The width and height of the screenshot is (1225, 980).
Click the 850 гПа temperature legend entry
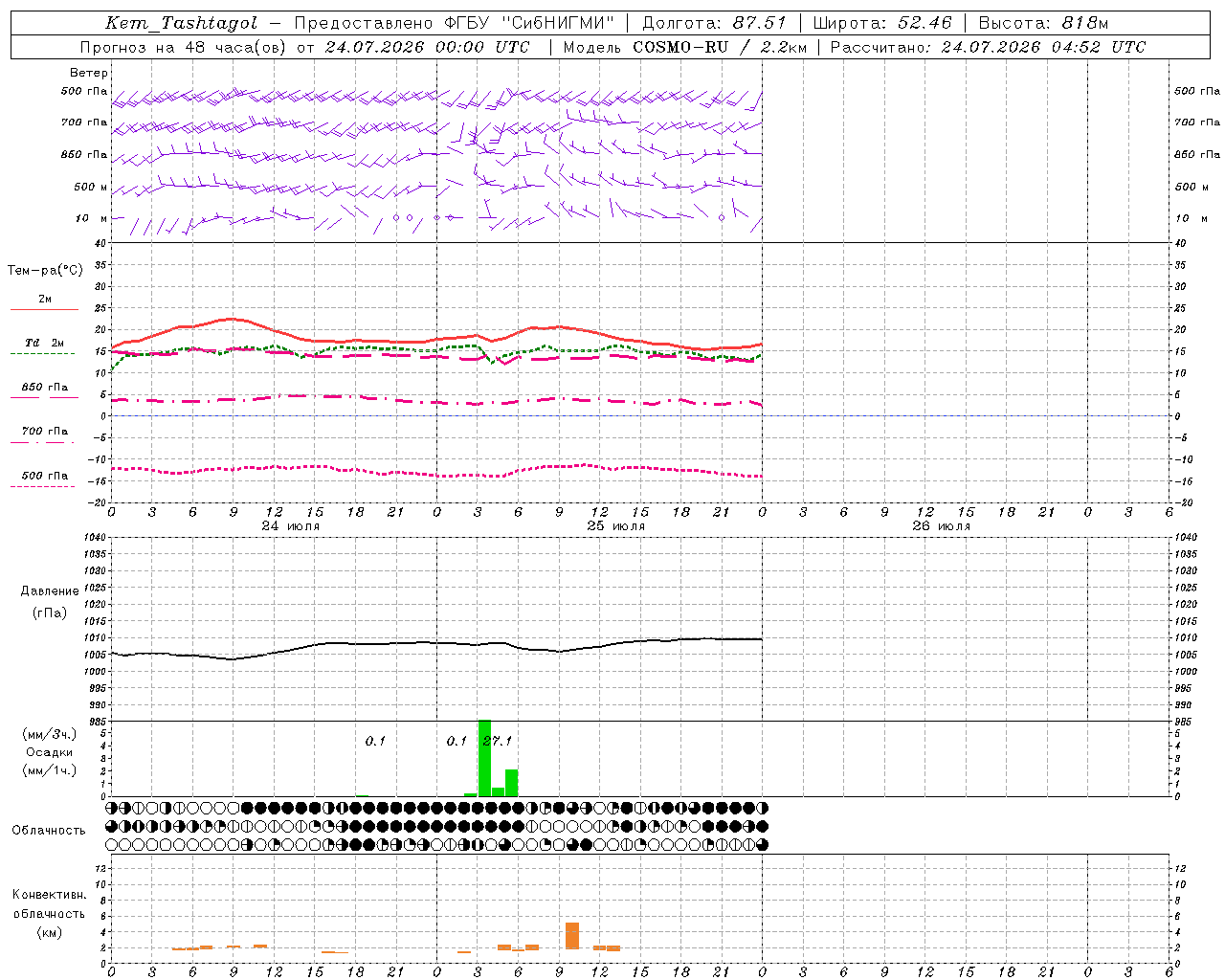point(45,388)
